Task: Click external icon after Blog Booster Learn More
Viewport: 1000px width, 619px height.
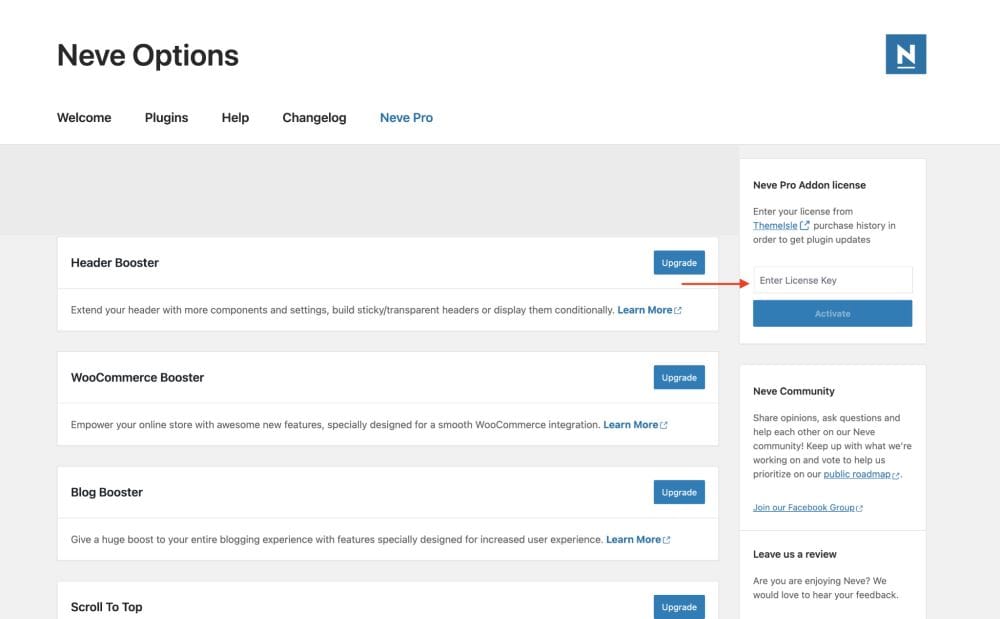Action: (666, 540)
